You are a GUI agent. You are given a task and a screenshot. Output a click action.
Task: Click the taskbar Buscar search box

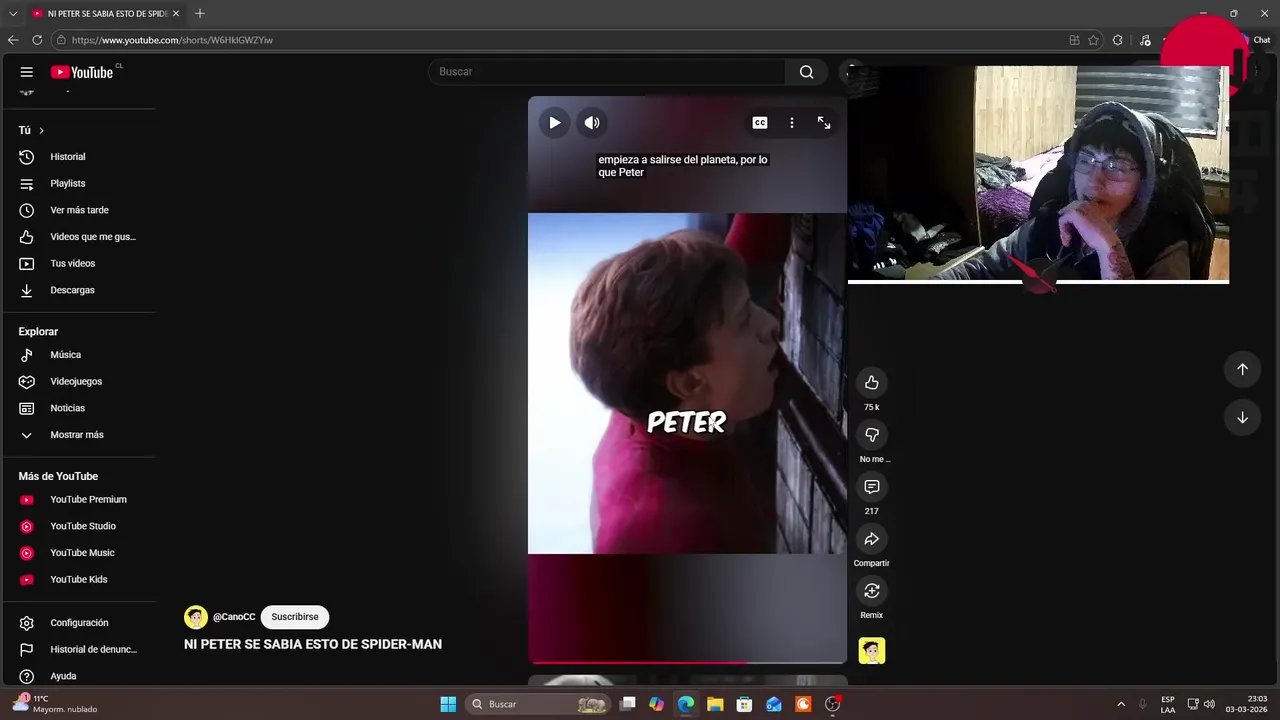(x=537, y=704)
